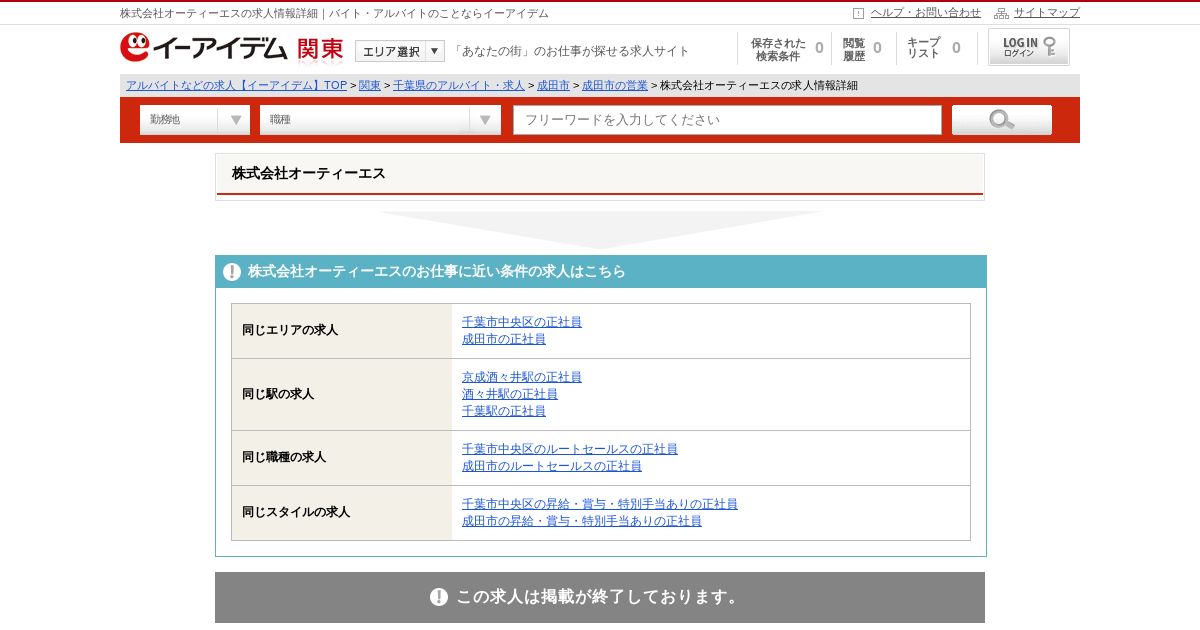Open 千葉市中央区の正社員 link
The image size is (1200, 630).
point(522,322)
